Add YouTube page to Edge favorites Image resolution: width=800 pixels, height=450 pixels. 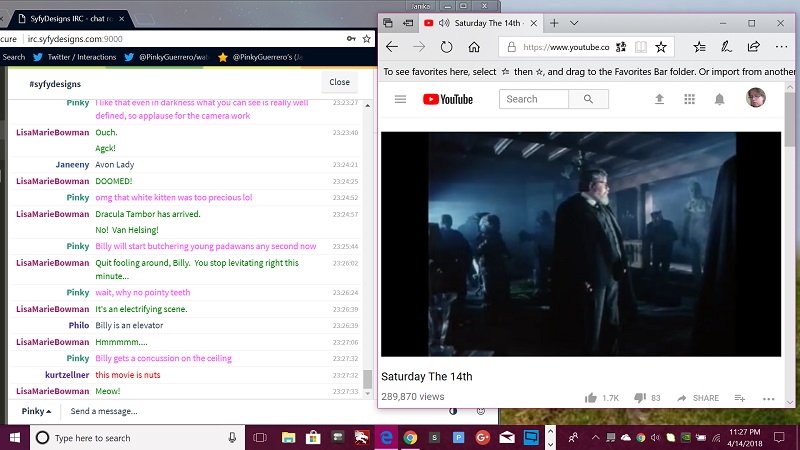661,47
